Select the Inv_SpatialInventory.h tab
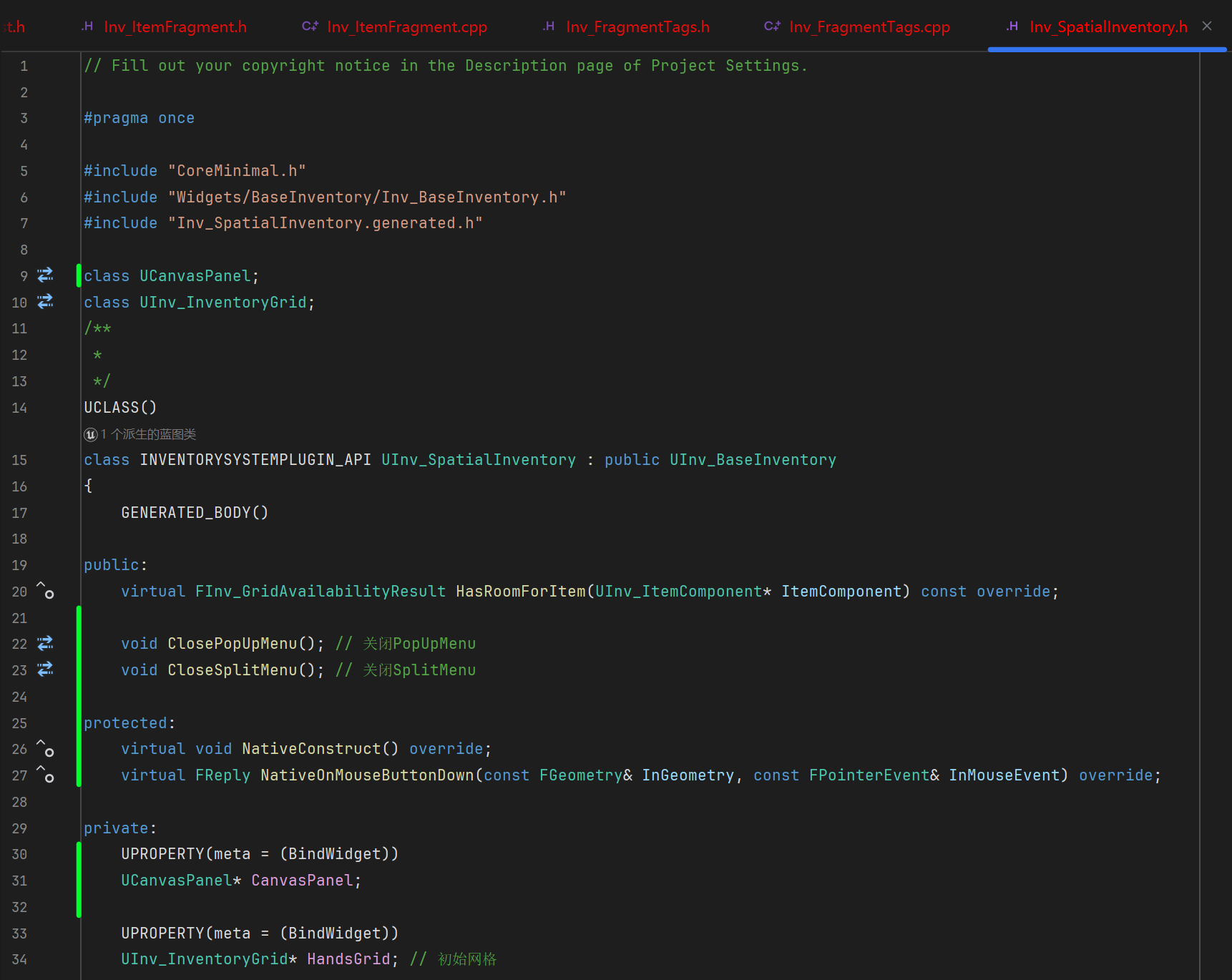 coord(1109,27)
